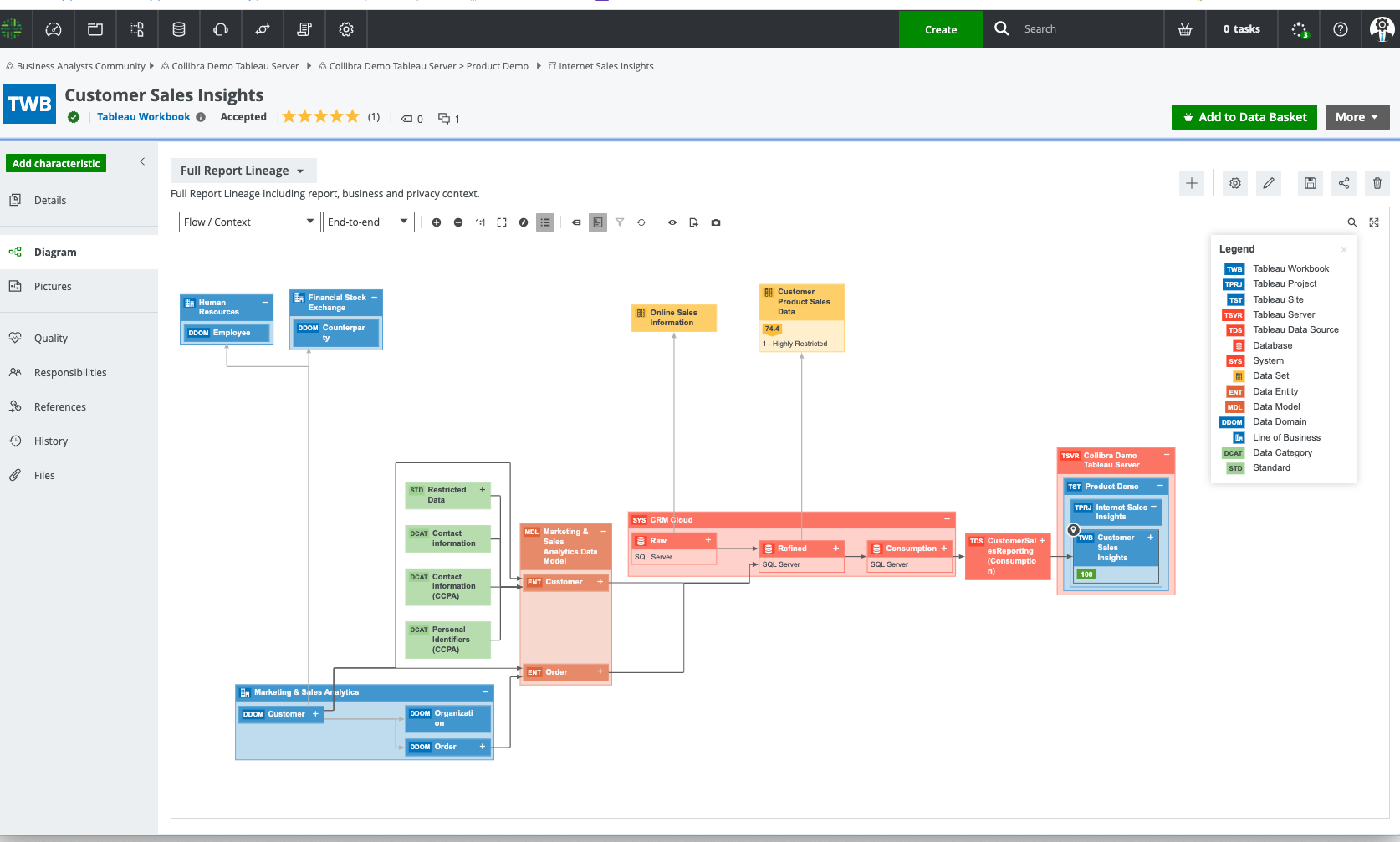
Task: Collapse the Marketing & Sales Analytics node
Action: click(486, 692)
